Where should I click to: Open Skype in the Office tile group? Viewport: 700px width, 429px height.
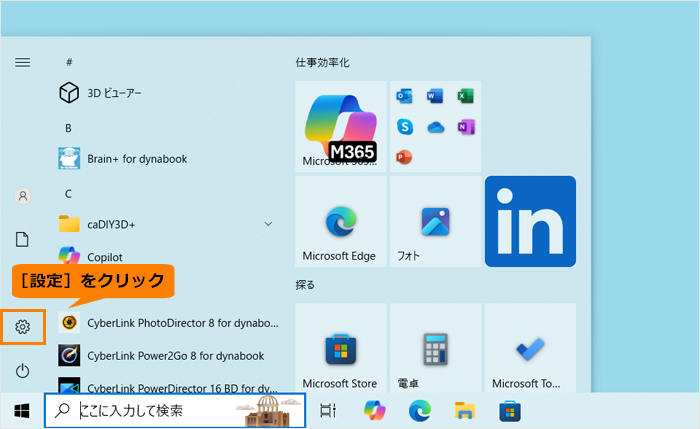[x=404, y=127]
